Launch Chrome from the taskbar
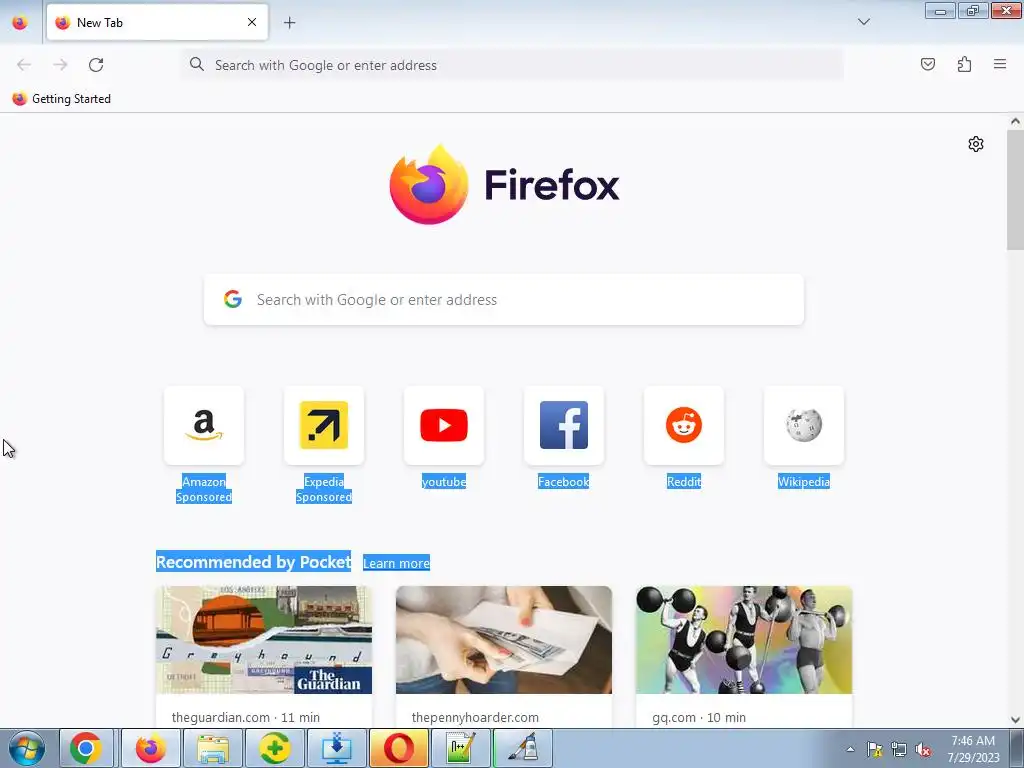The width and height of the screenshot is (1024, 768). (86, 748)
